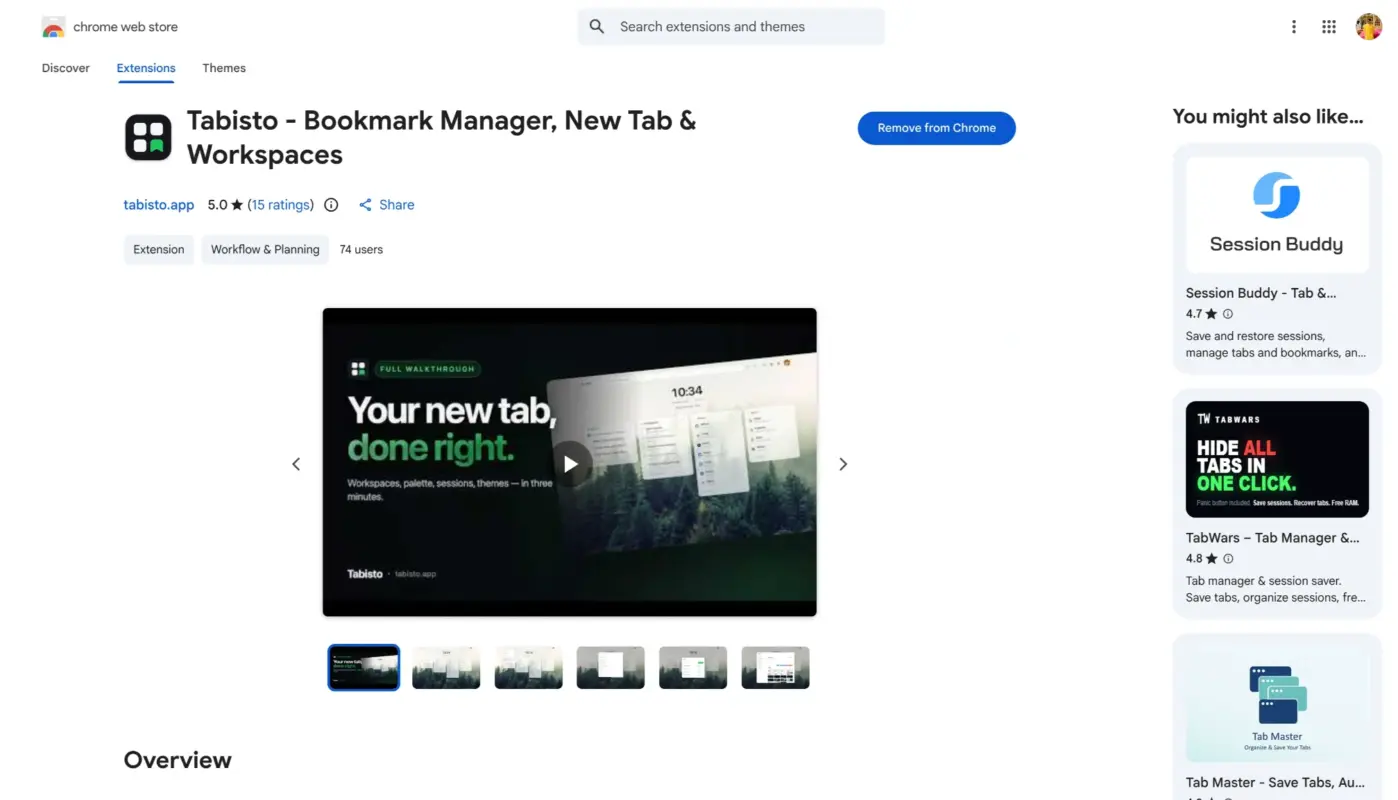Select the first video preview thumbnail
Screen dimensions: 1398x800
coord(364,668)
